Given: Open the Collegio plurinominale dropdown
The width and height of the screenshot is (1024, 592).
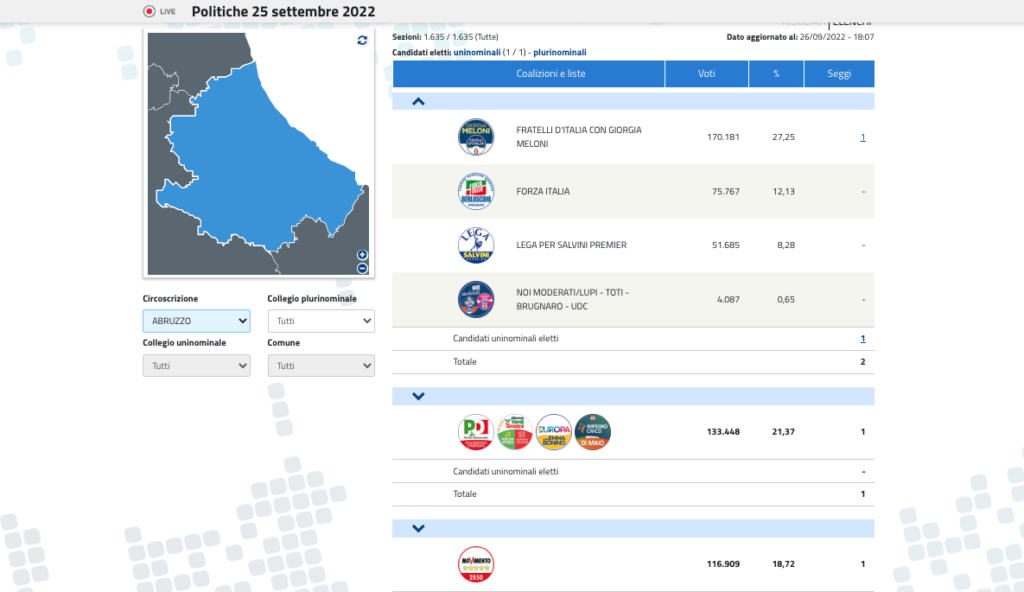Looking at the screenshot, I should tap(321, 321).
